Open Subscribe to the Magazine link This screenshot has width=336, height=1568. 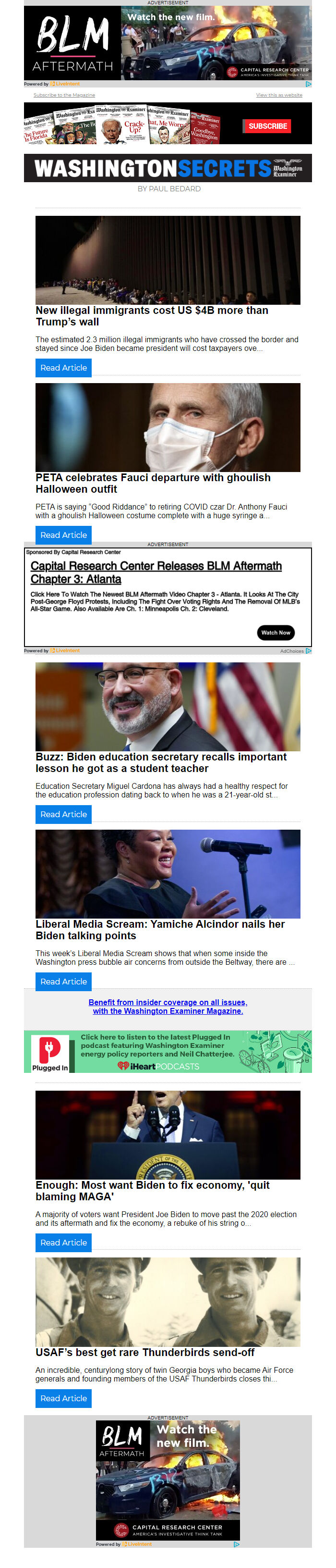(x=64, y=95)
